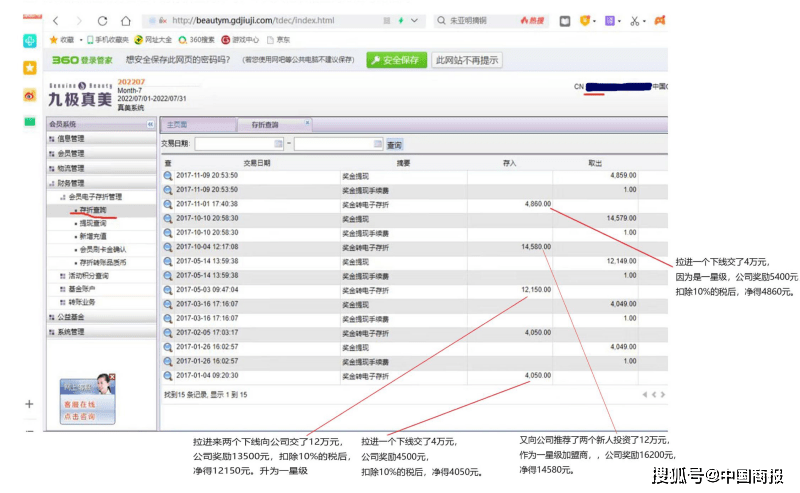Click calendar icon of end date field
The width and height of the screenshot is (800, 493).
377,144
